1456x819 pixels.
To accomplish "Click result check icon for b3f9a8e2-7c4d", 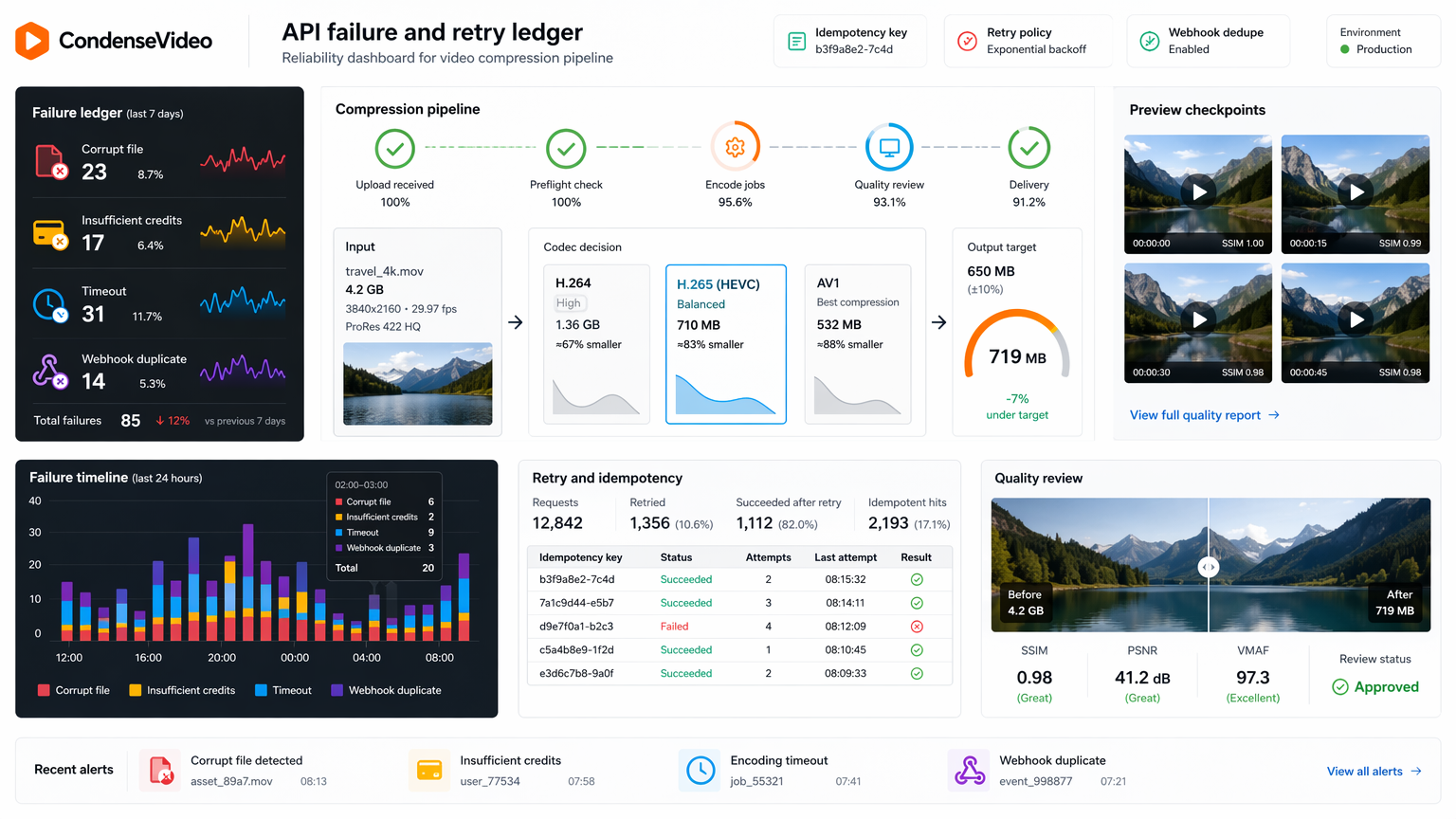I will click(917, 579).
